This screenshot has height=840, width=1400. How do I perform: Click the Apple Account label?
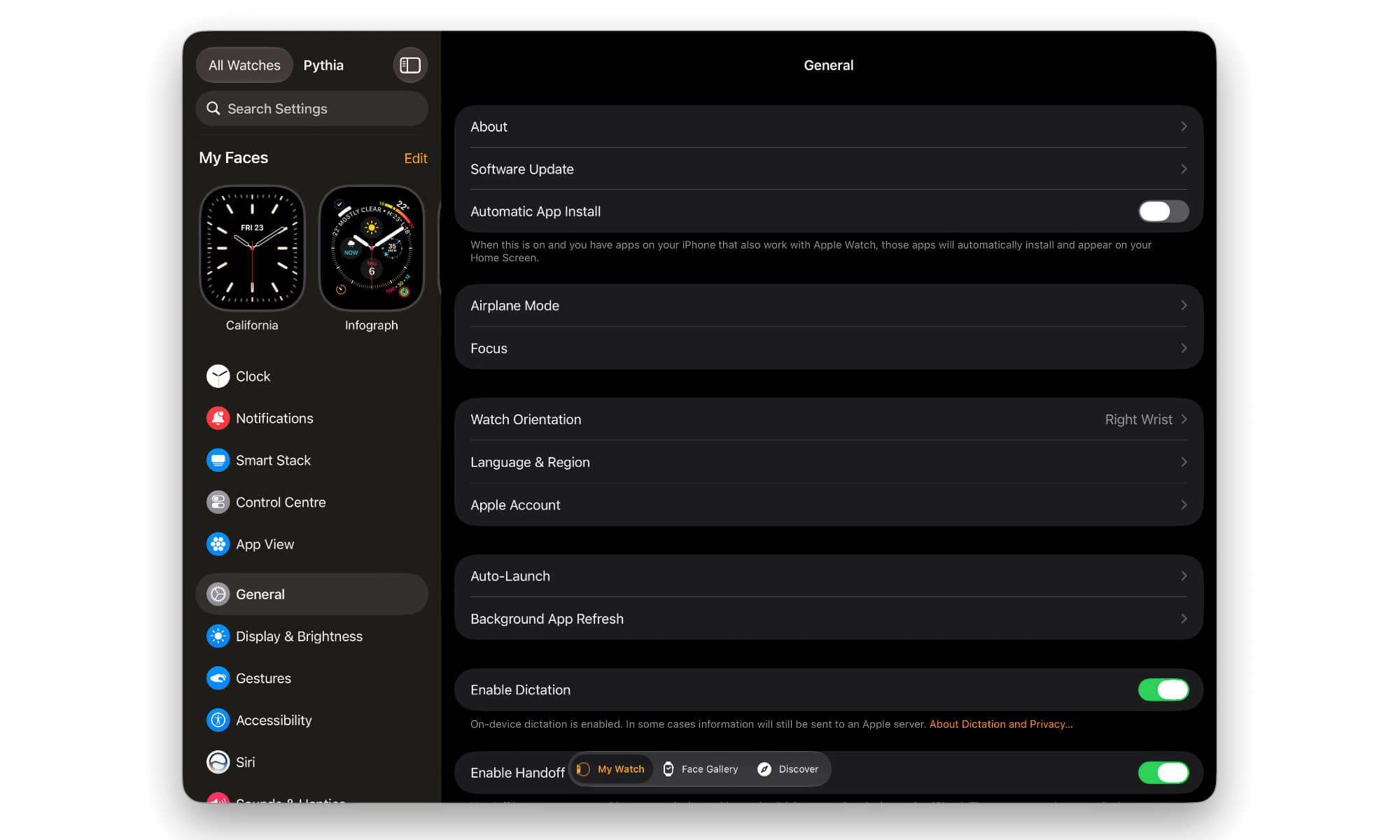[x=515, y=505]
